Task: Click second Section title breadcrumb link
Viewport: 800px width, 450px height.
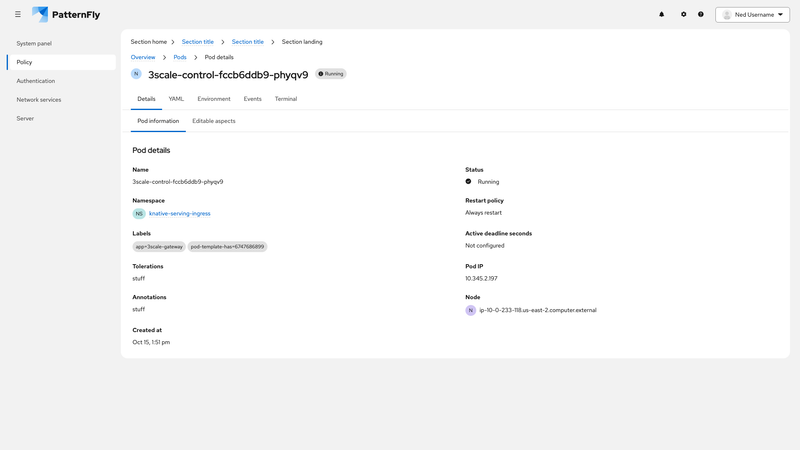Action: click(x=247, y=42)
